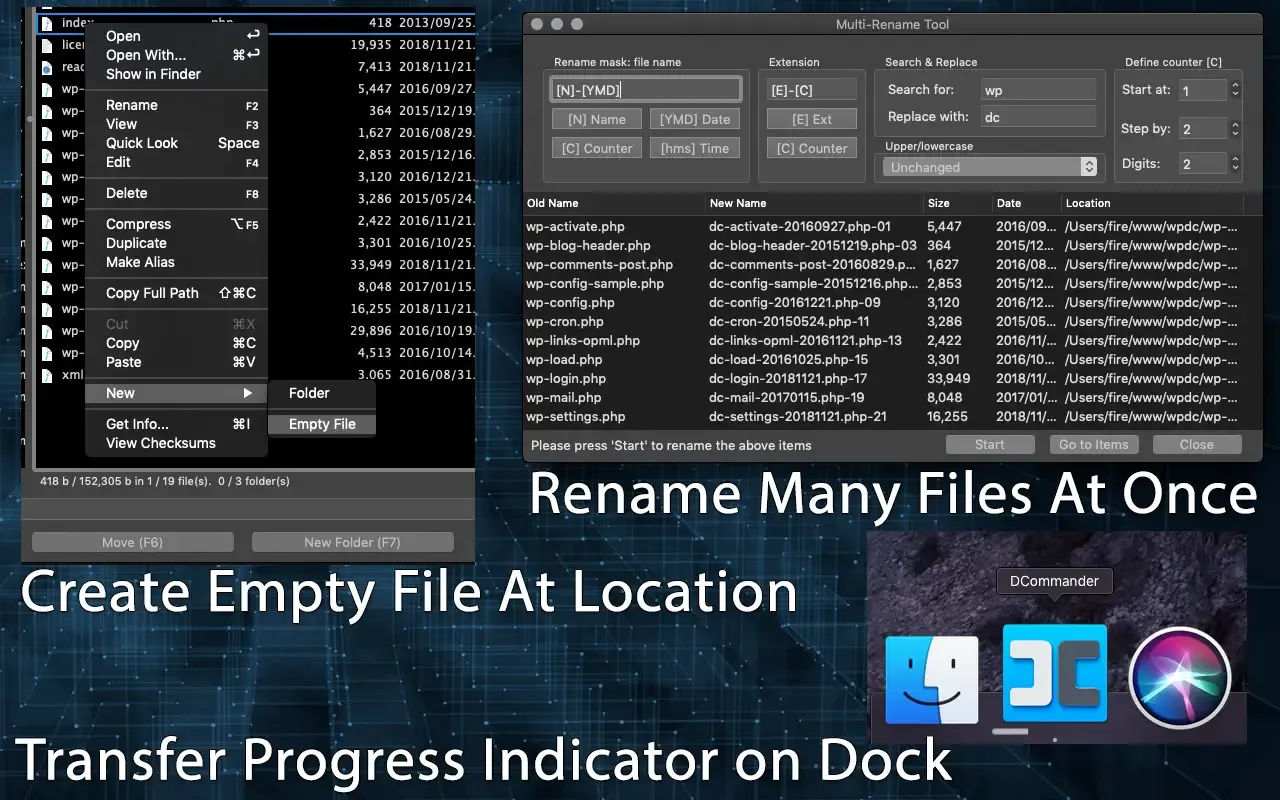1280x800 pixels.
Task: Adjust the Step by stepper arrows
Action: pyautogui.click(x=1235, y=129)
